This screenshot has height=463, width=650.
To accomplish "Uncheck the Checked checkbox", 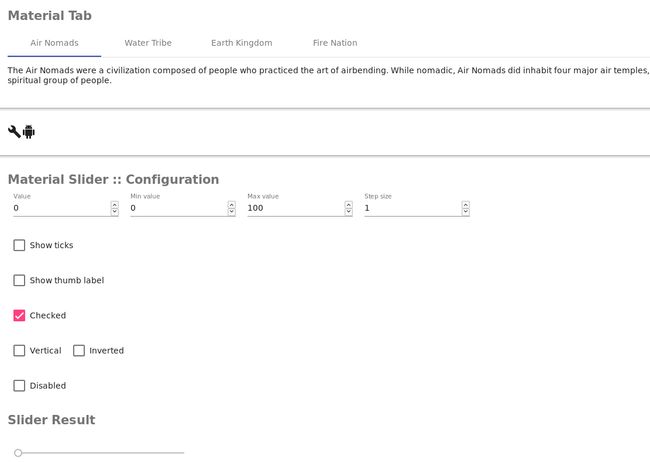I will point(19,315).
